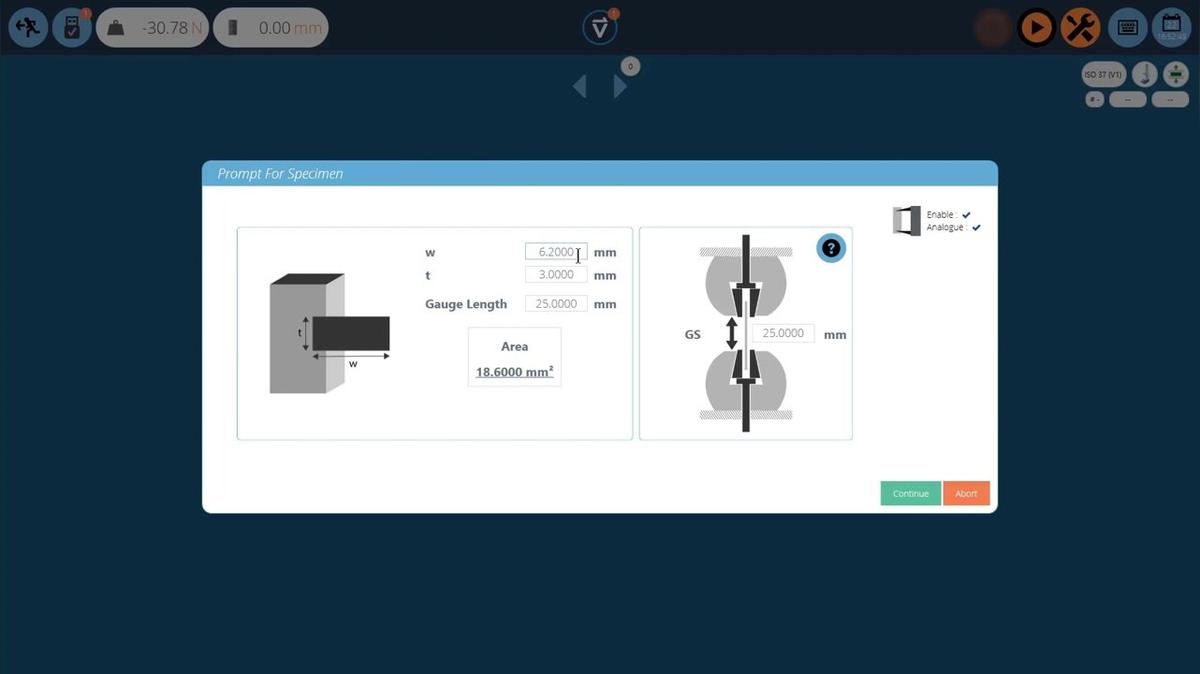Click the test machine frame icon
The image size is (1200, 674).
tap(1145, 75)
